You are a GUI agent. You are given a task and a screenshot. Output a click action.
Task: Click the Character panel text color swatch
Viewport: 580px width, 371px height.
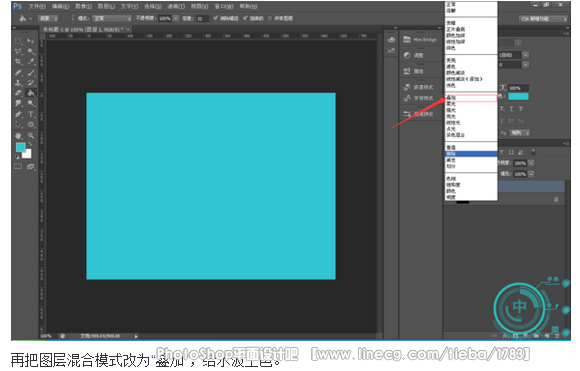coord(518,97)
